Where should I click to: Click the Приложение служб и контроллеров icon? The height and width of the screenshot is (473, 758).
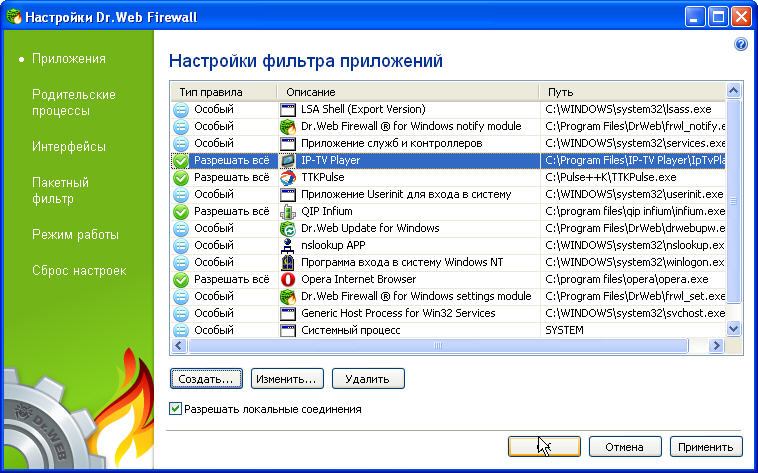pyautogui.click(x=288, y=143)
